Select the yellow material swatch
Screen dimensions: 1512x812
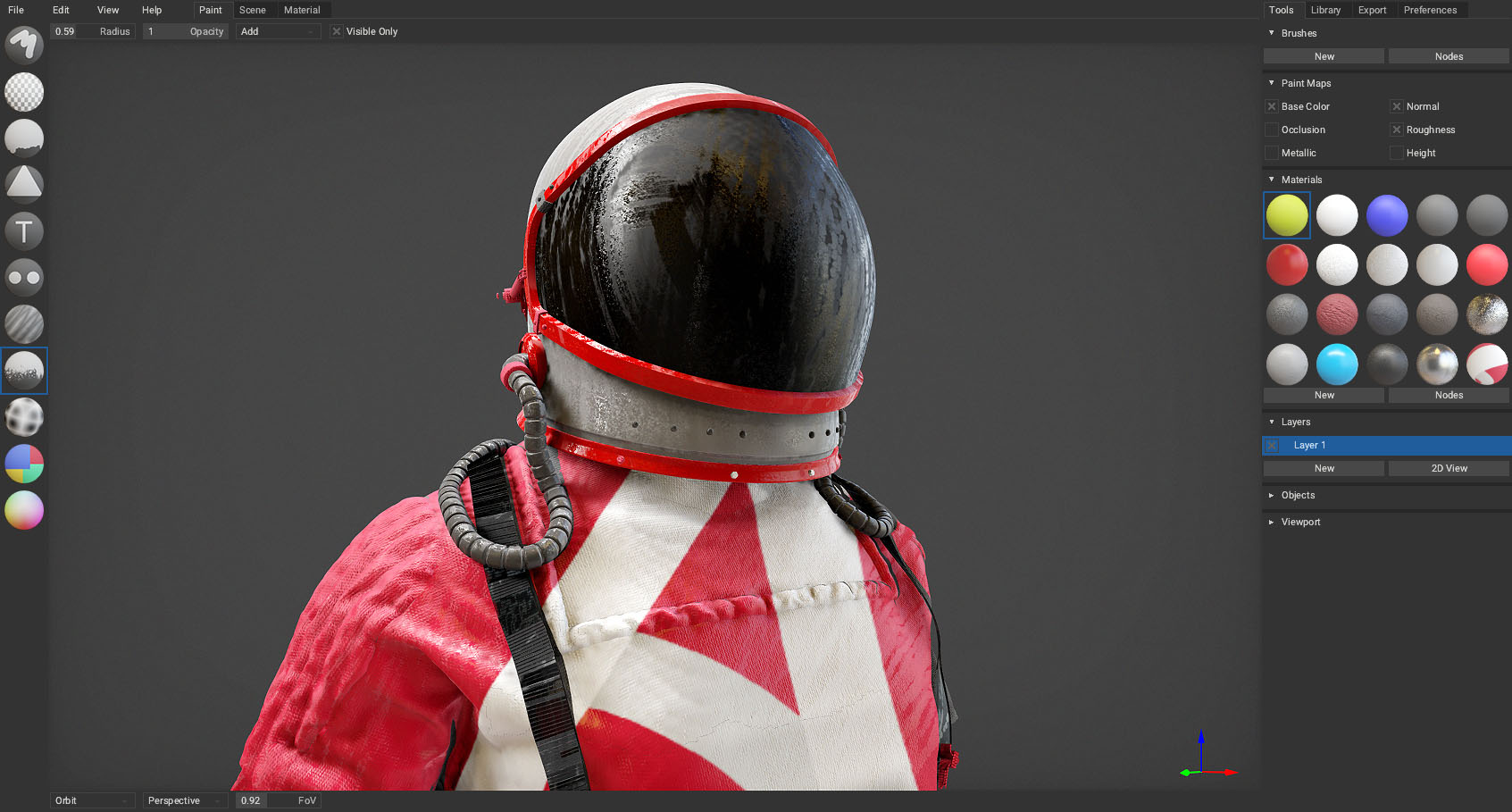pyautogui.click(x=1287, y=215)
